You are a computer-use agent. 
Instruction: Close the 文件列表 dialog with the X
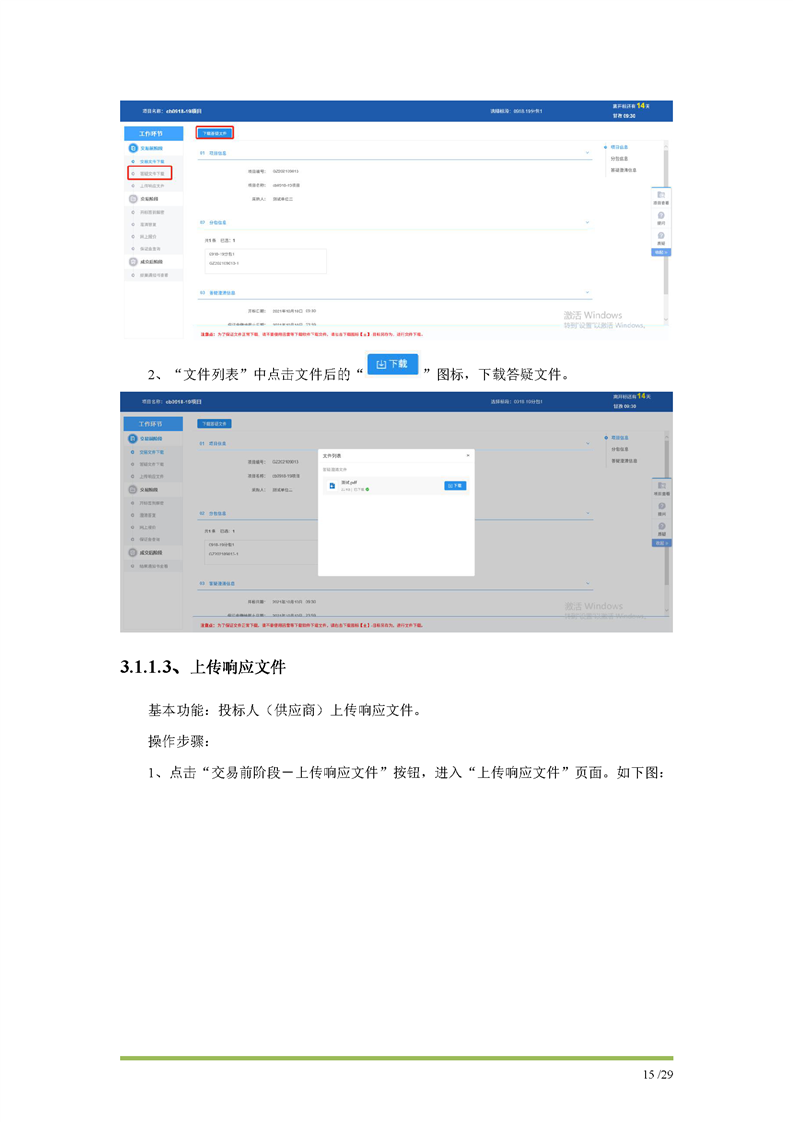coord(468,455)
